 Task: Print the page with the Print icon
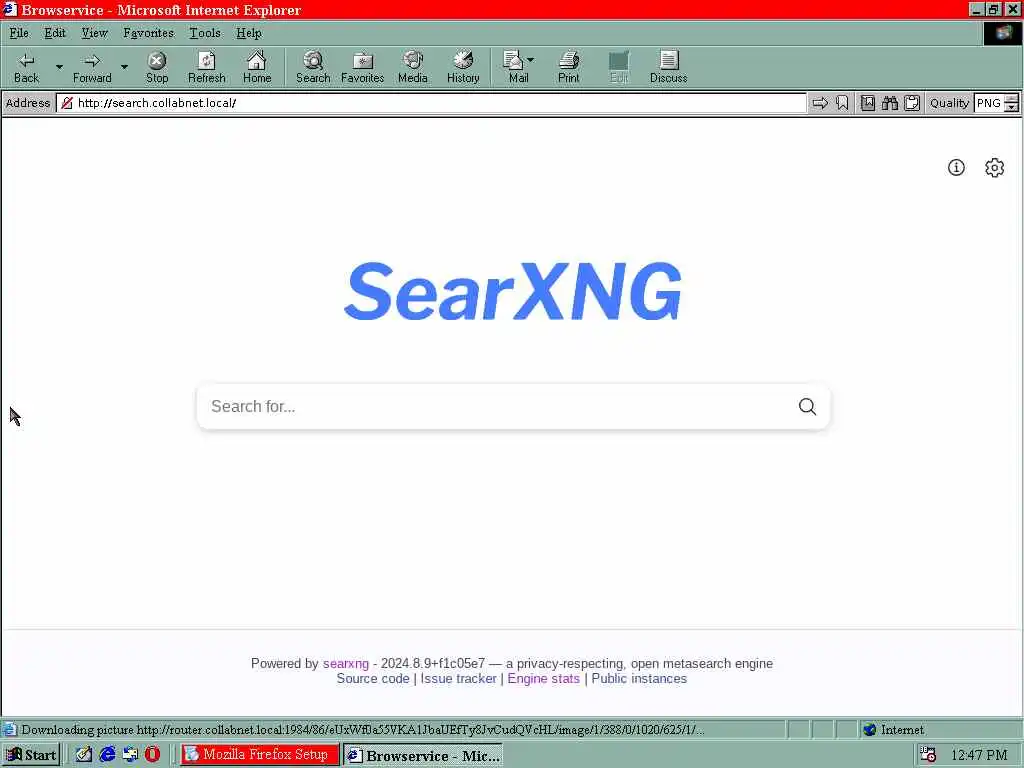(568, 67)
